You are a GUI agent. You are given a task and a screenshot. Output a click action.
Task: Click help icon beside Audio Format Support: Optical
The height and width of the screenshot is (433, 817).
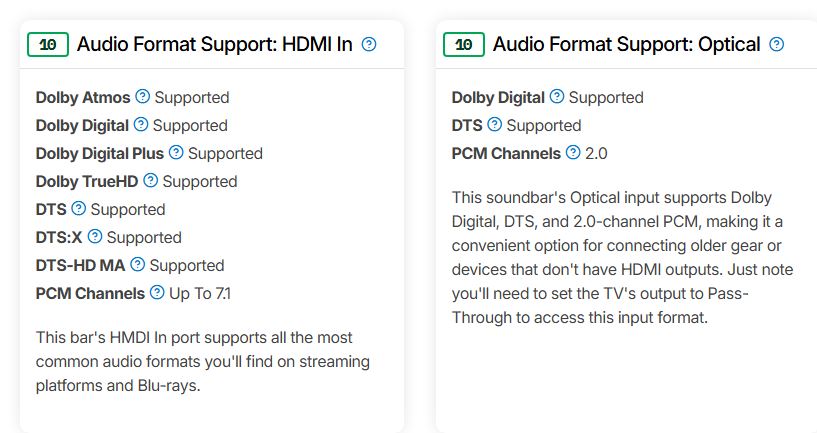[776, 44]
